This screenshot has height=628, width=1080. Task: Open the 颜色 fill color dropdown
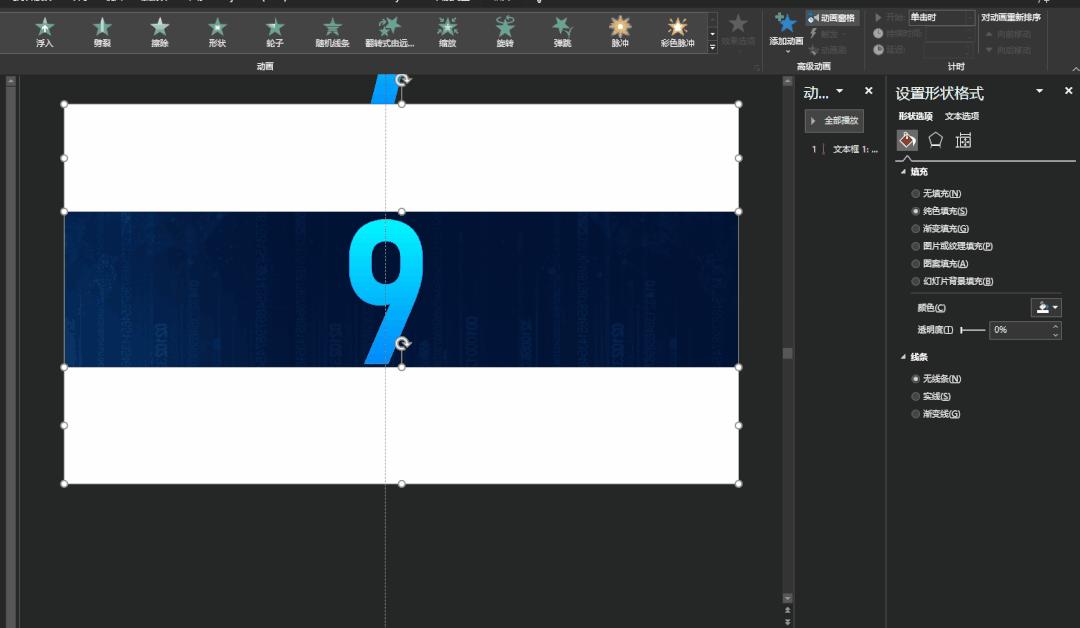tap(1046, 308)
